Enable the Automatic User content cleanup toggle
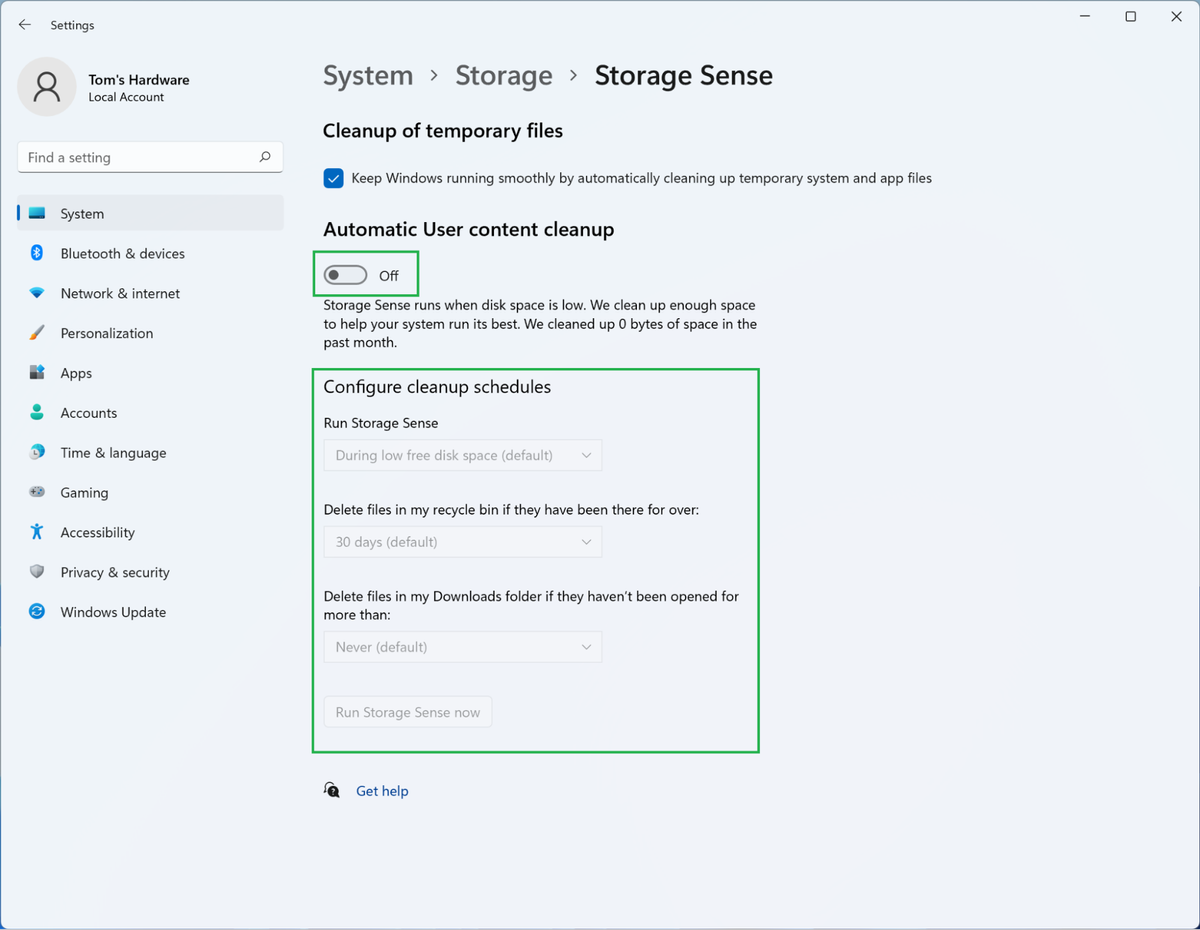 pos(345,273)
